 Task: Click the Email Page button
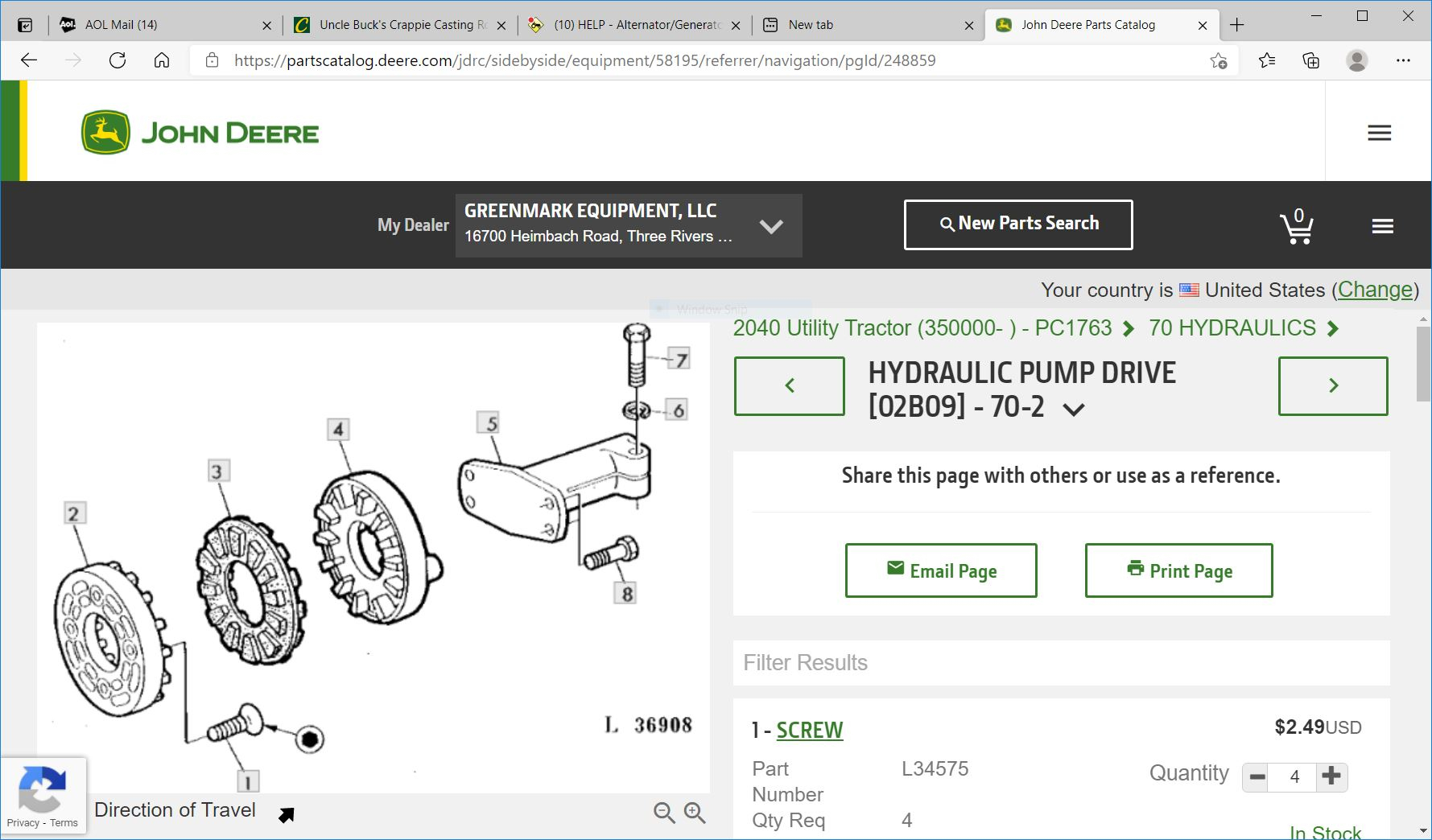[x=940, y=570]
